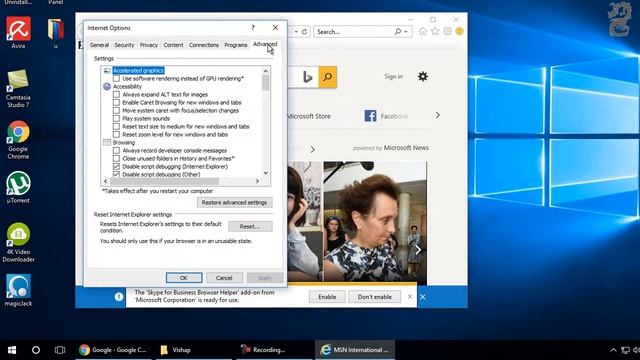Click the Sign in link on MSN
This screenshot has height=360, width=640.
pyautogui.click(x=393, y=76)
